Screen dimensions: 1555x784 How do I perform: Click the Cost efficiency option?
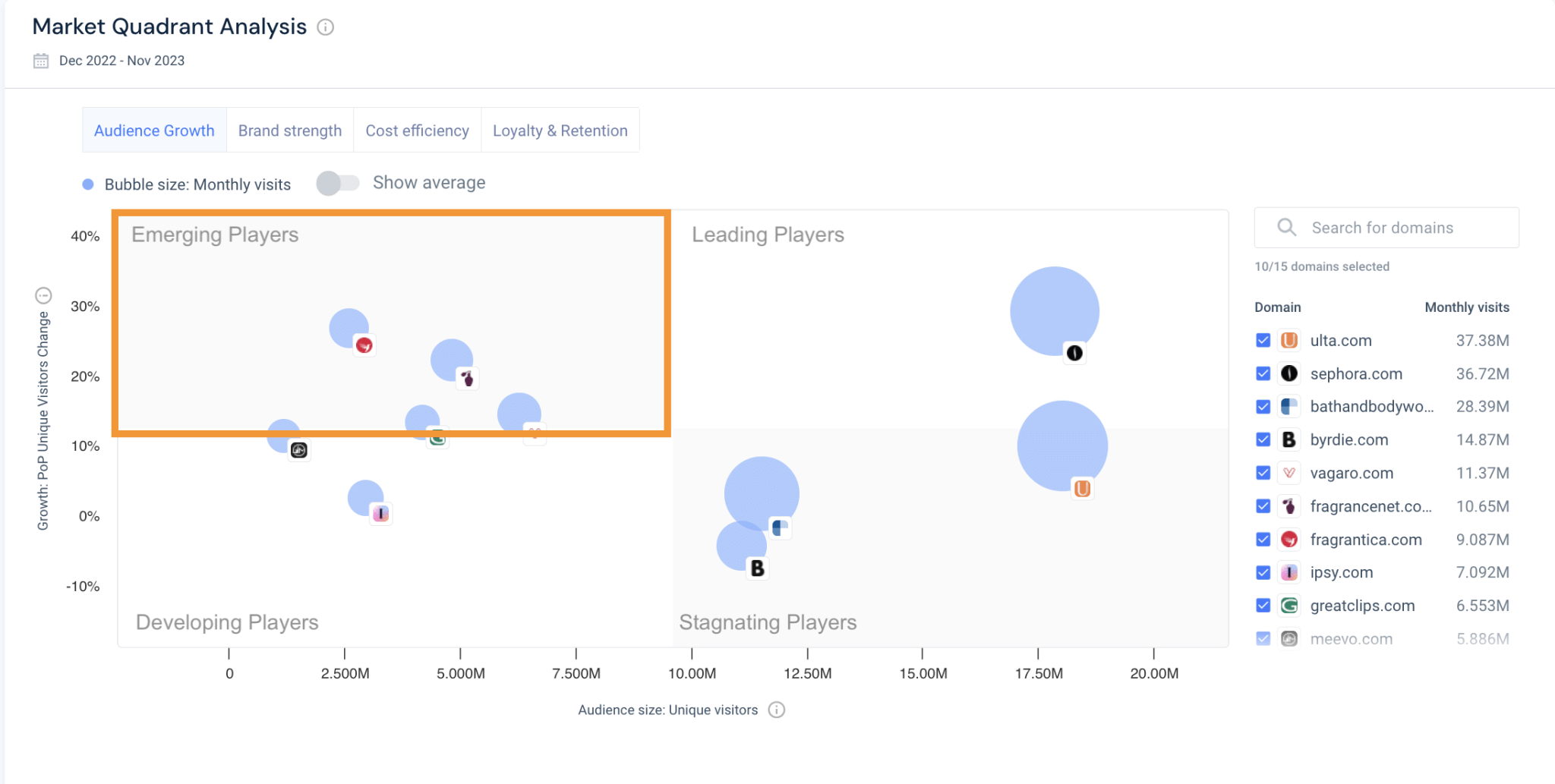point(417,130)
